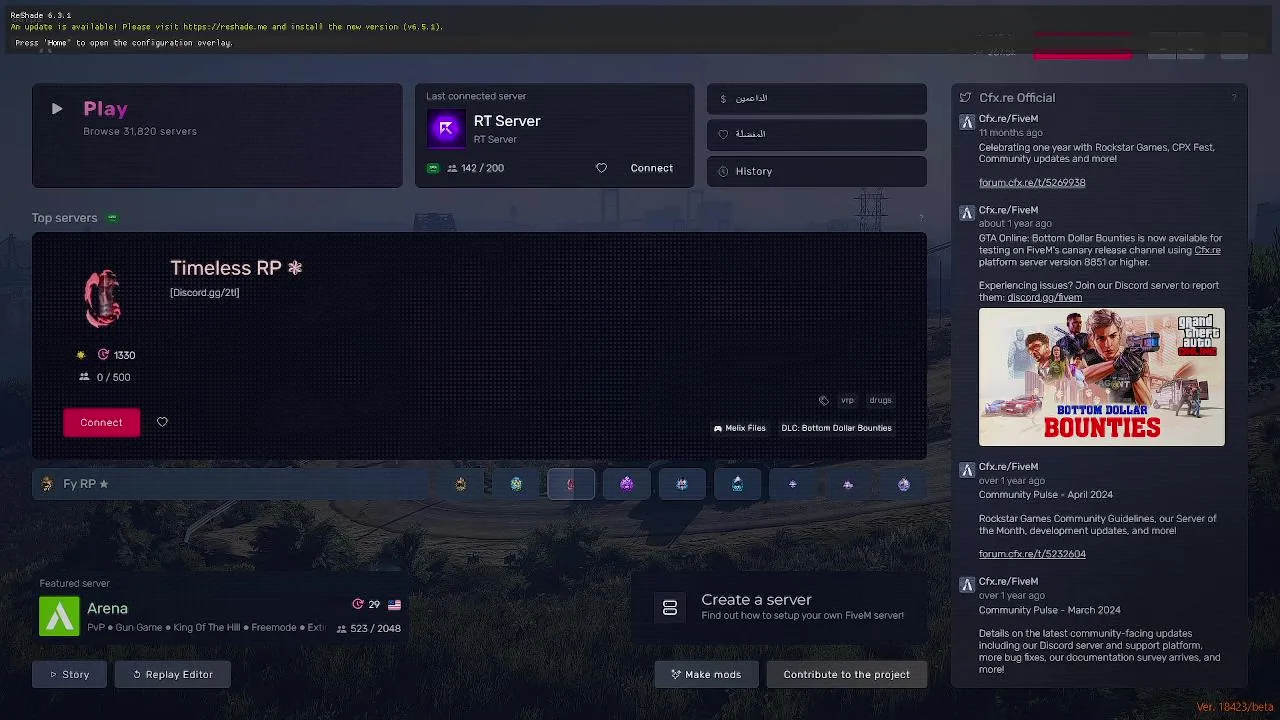
Task: Select the Fy RP ★ server row
Action: pyautogui.click(x=230, y=484)
